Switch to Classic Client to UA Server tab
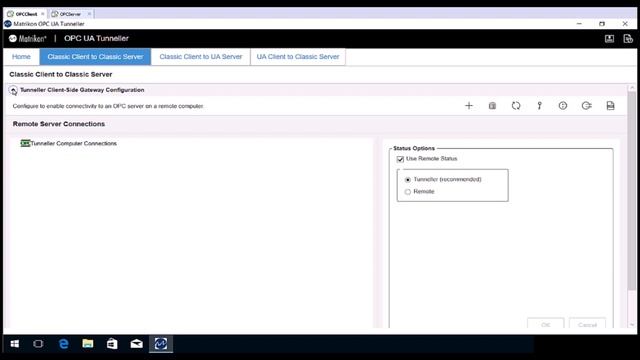Image resolution: width=640 pixels, height=360 pixels. pos(201,57)
